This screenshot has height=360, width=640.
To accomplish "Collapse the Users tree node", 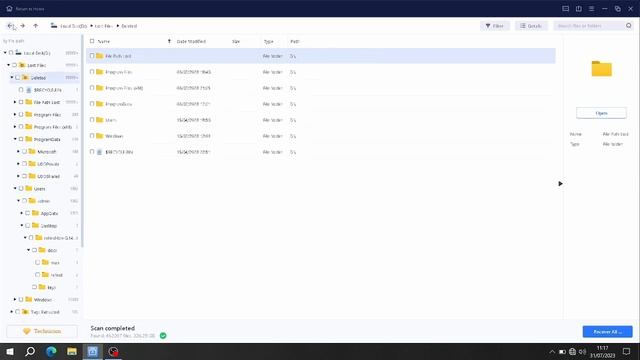I will coord(15,188).
